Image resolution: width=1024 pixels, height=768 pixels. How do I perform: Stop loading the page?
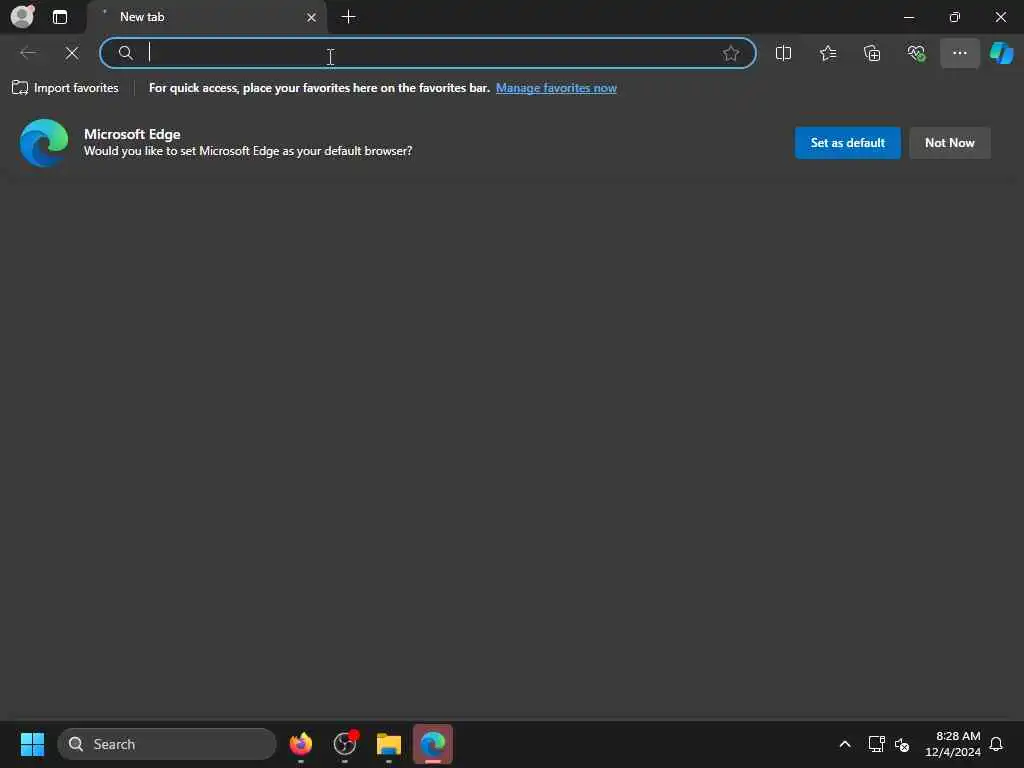click(x=72, y=53)
